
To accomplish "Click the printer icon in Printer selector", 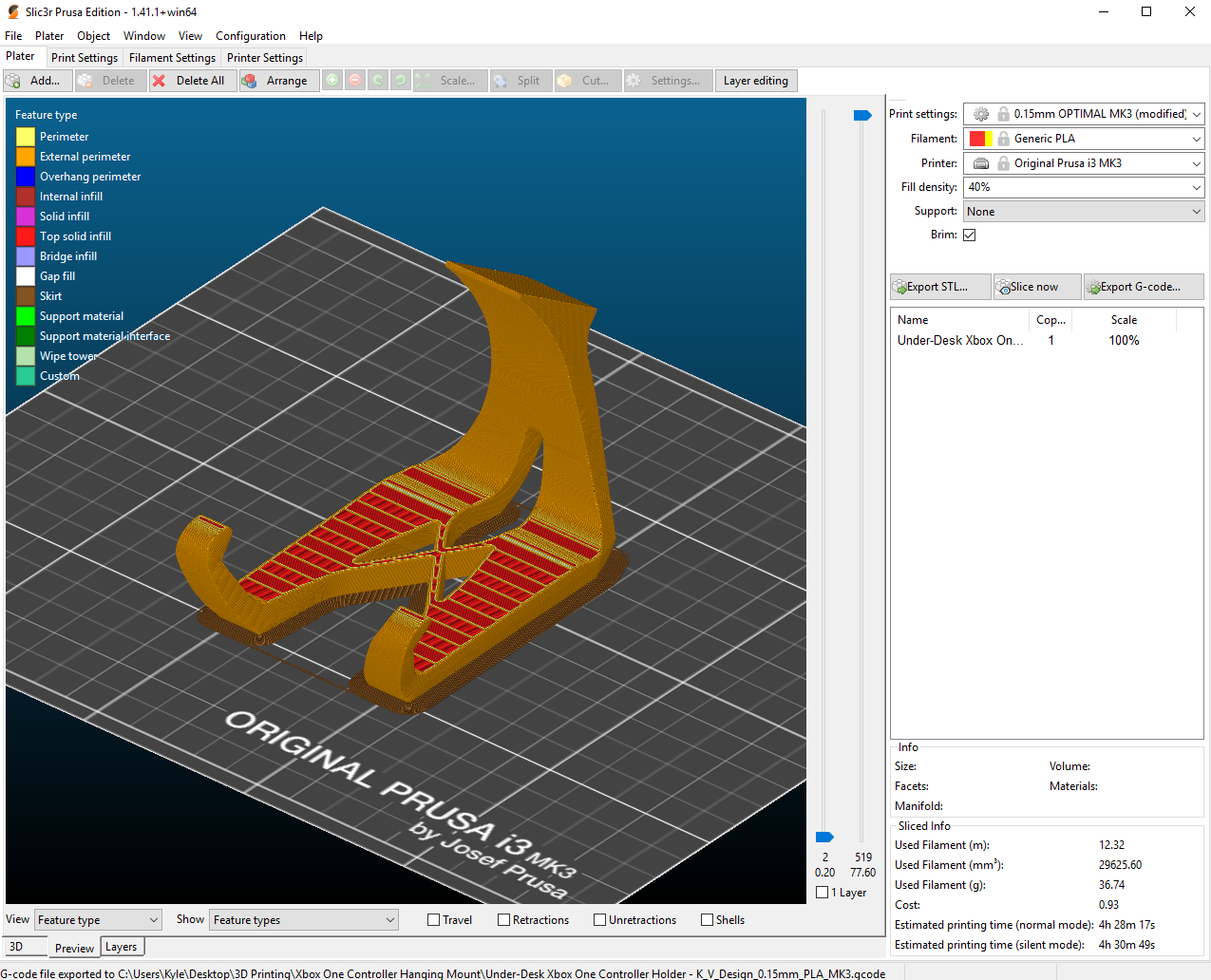I will [981, 163].
